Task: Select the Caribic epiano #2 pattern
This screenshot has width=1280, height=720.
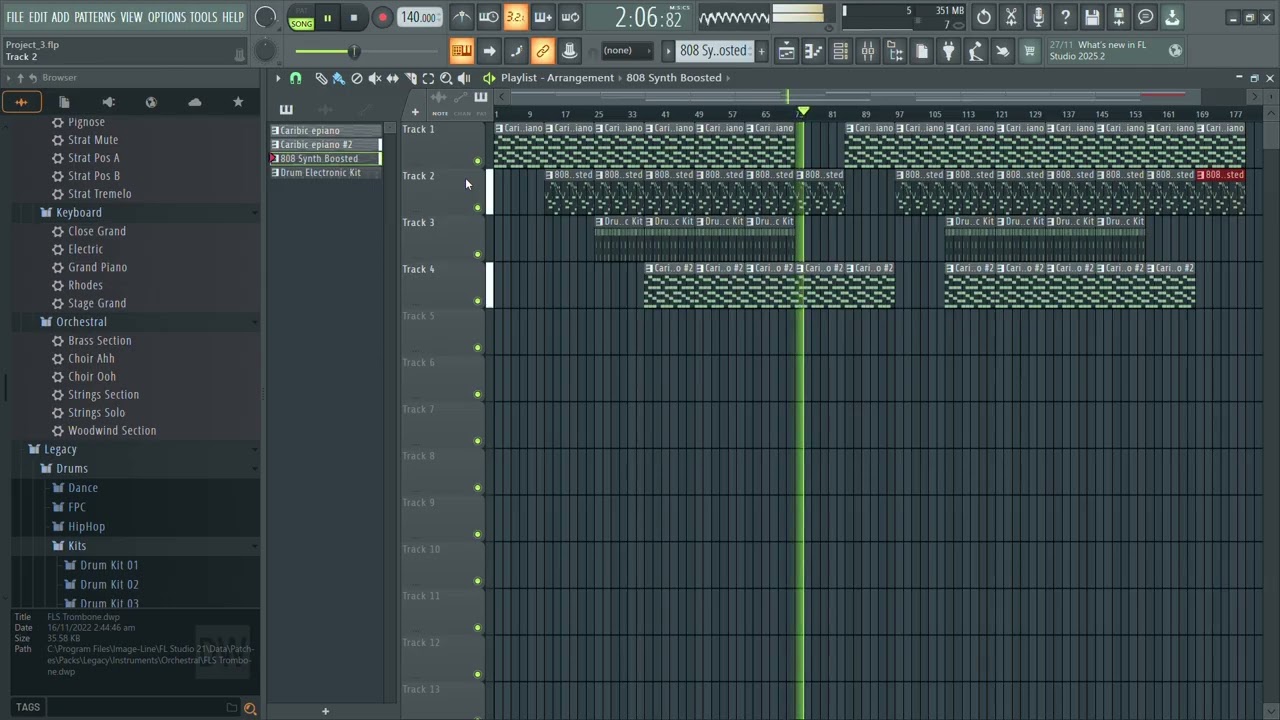Action: (326, 145)
